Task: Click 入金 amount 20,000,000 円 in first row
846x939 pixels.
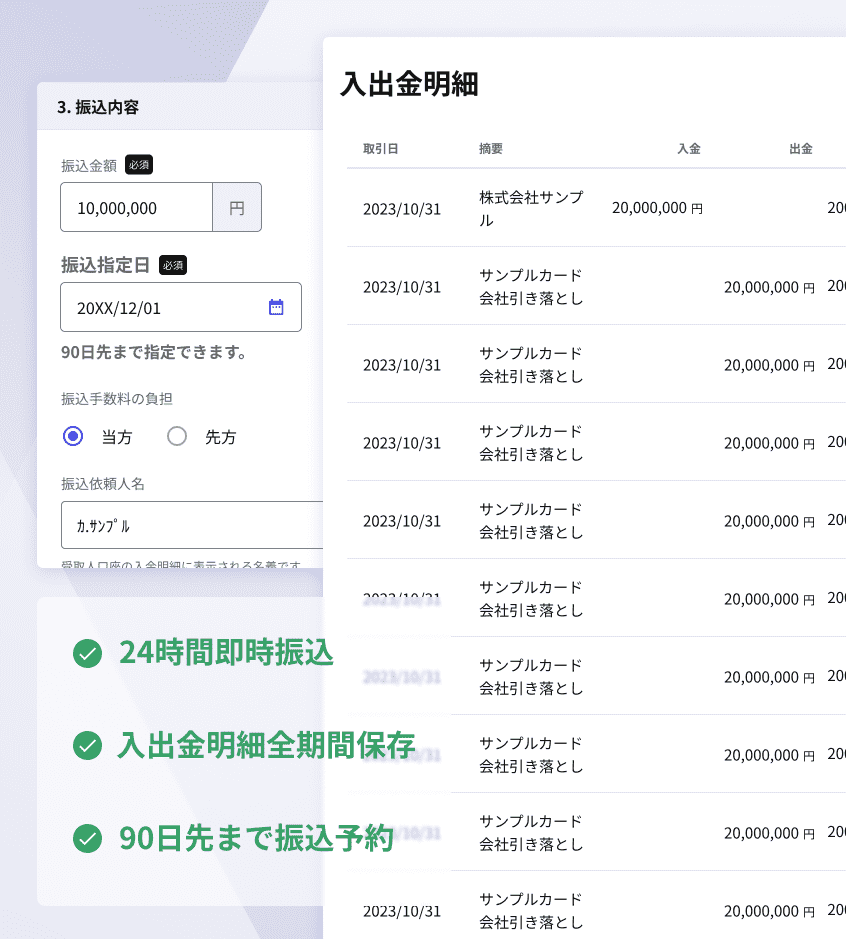Action: (x=657, y=208)
